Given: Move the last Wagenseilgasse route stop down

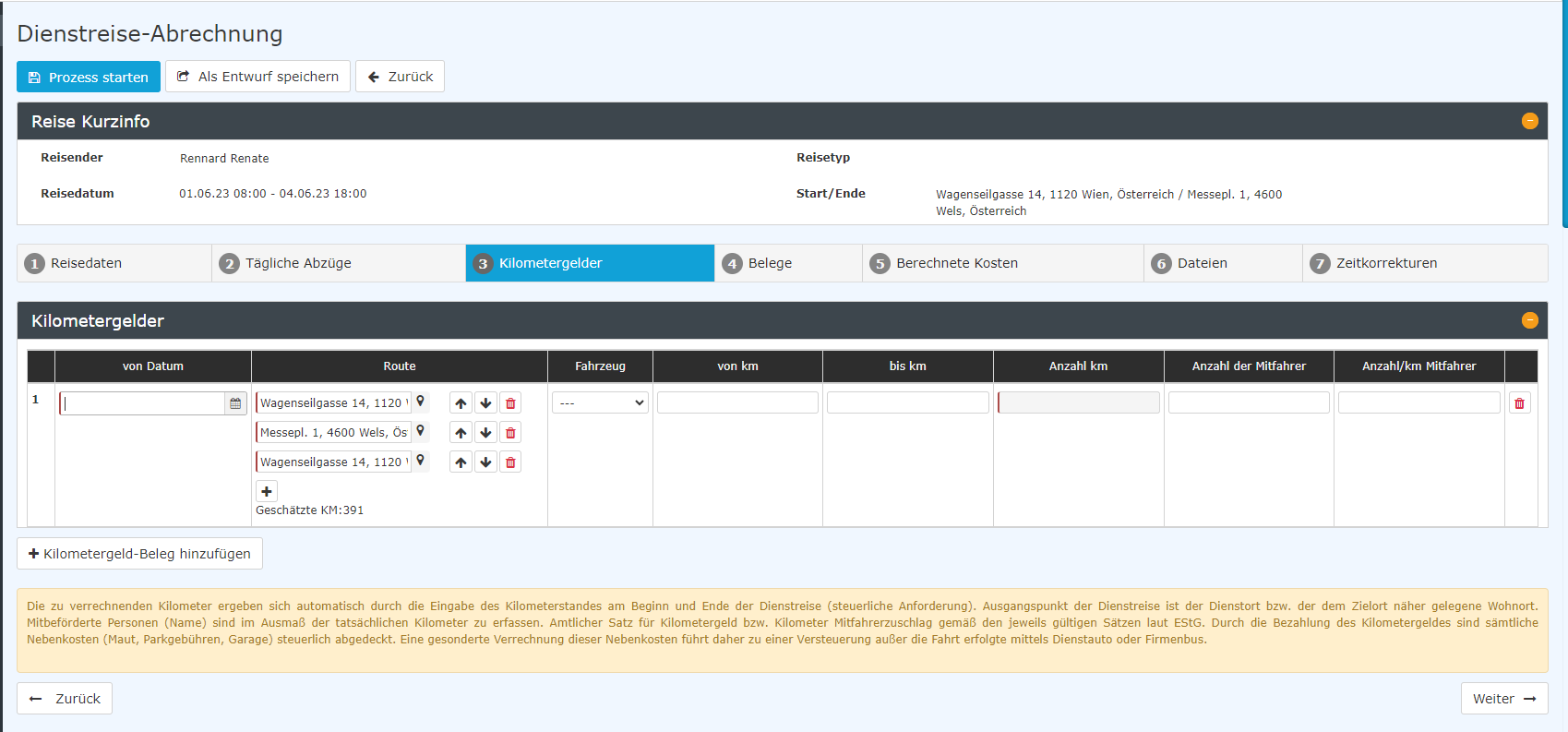Looking at the screenshot, I should coord(485,462).
